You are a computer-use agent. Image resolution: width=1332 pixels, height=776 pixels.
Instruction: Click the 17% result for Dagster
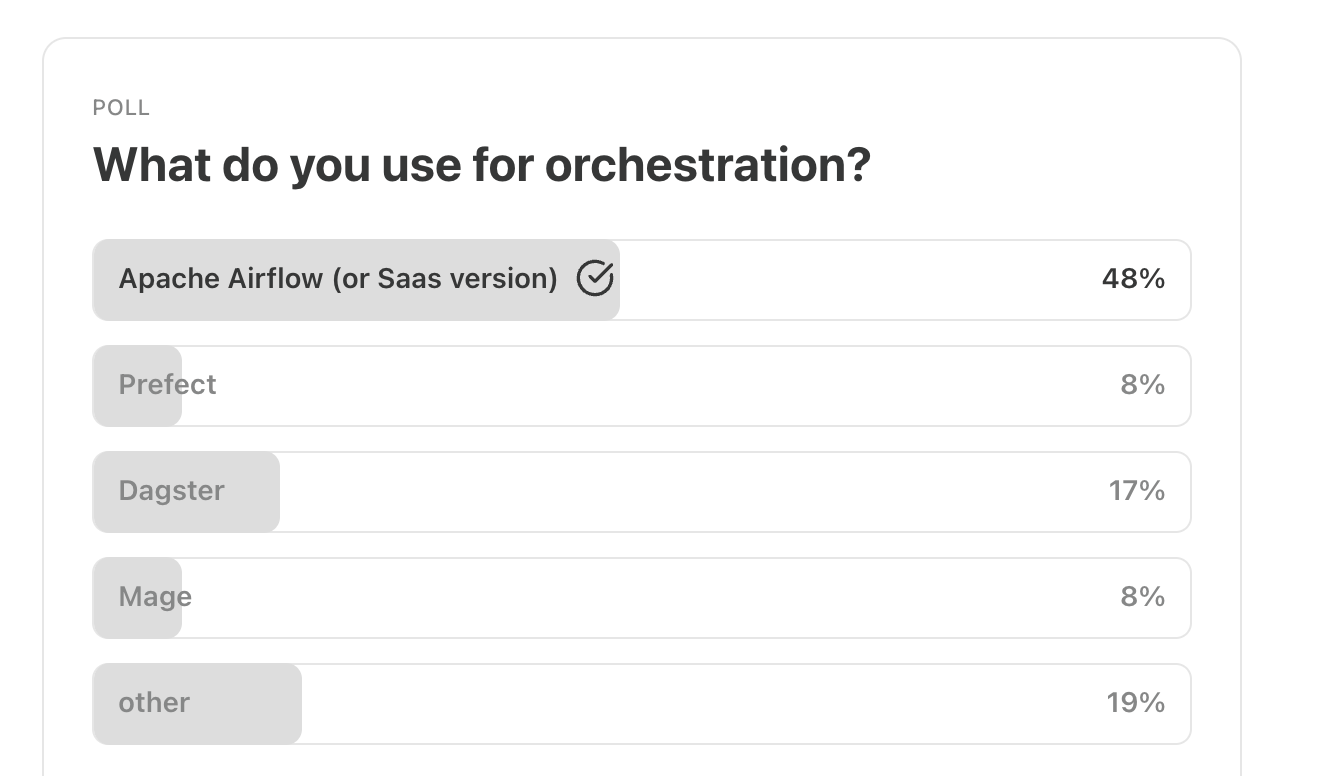pos(1136,491)
